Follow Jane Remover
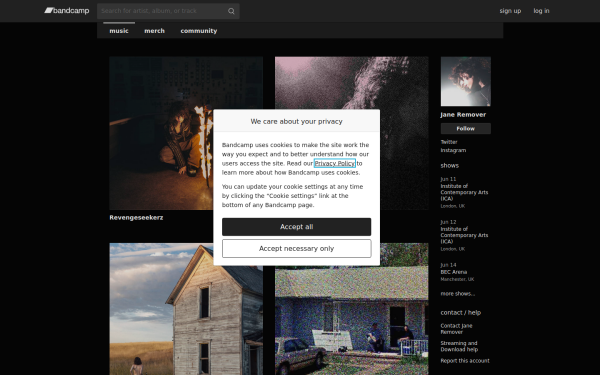This screenshot has height=375, width=600. pyautogui.click(x=466, y=129)
